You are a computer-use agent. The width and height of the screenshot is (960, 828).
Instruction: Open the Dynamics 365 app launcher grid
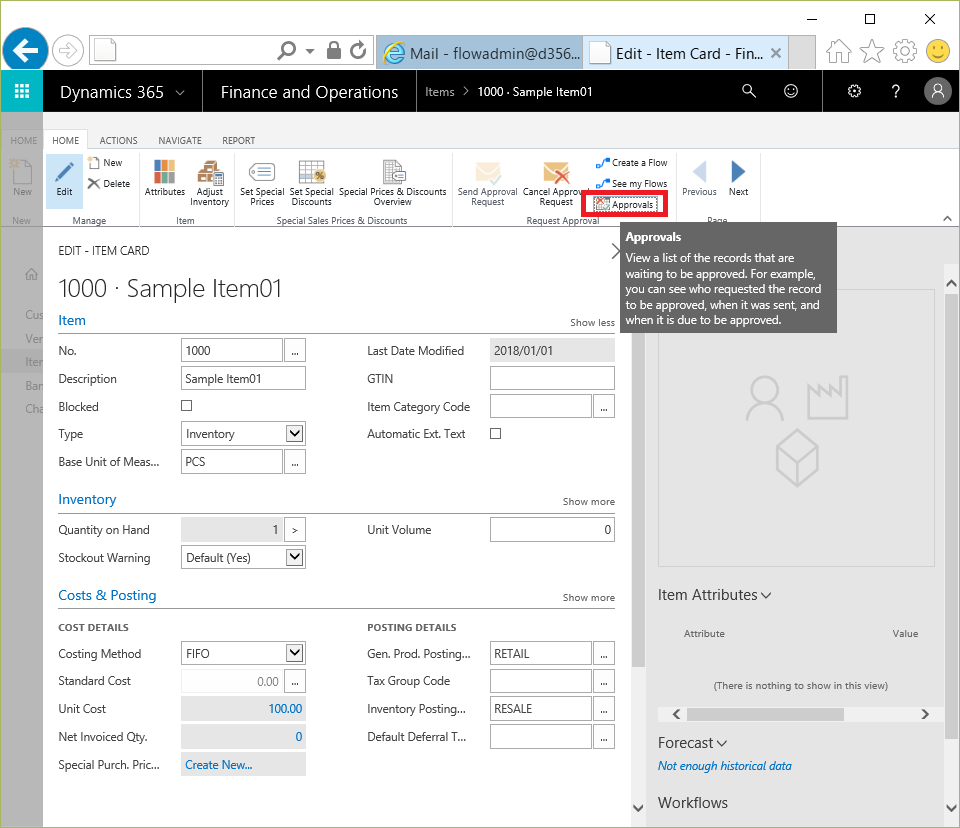click(22, 91)
